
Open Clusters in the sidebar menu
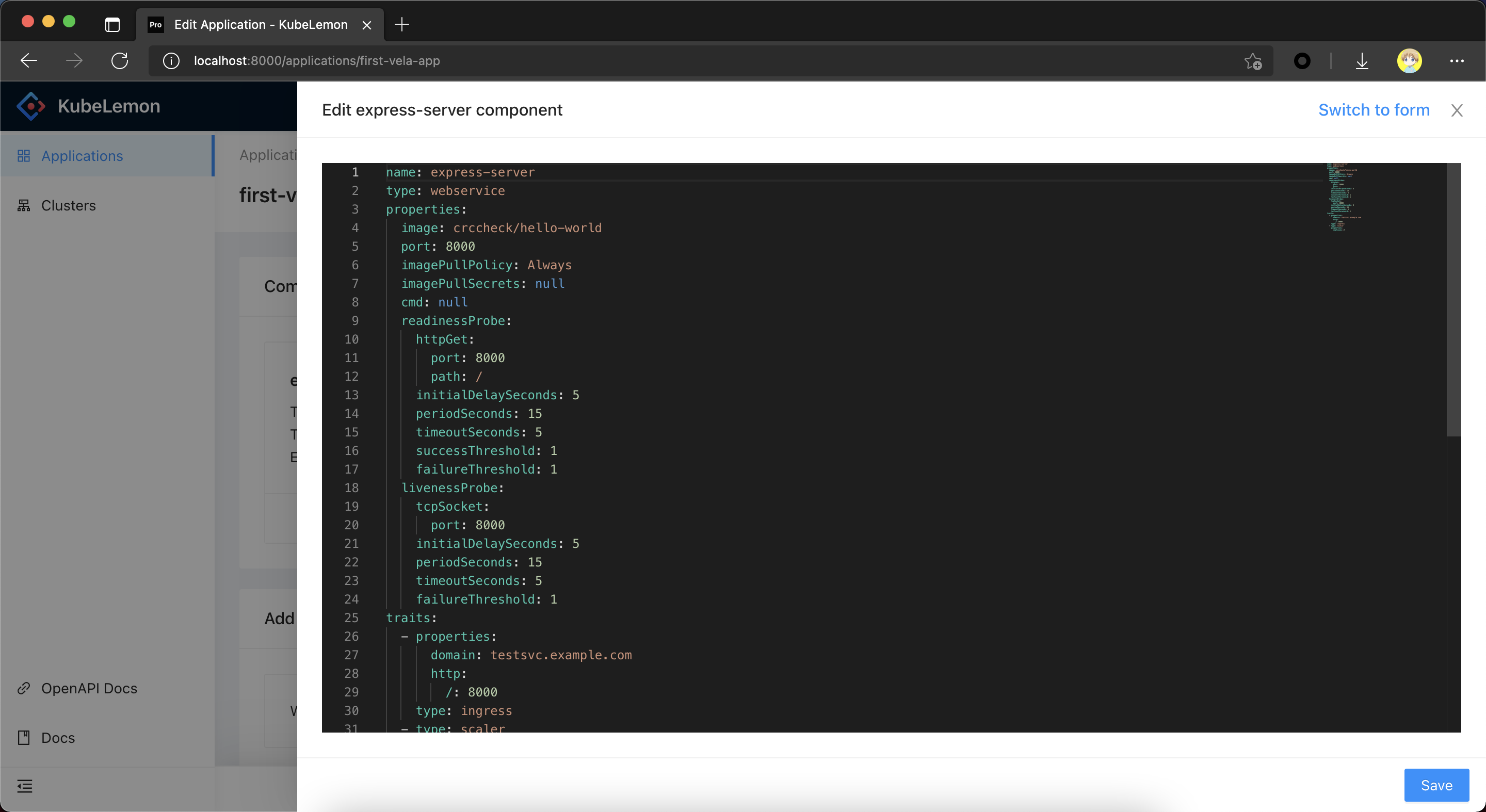[x=68, y=205]
